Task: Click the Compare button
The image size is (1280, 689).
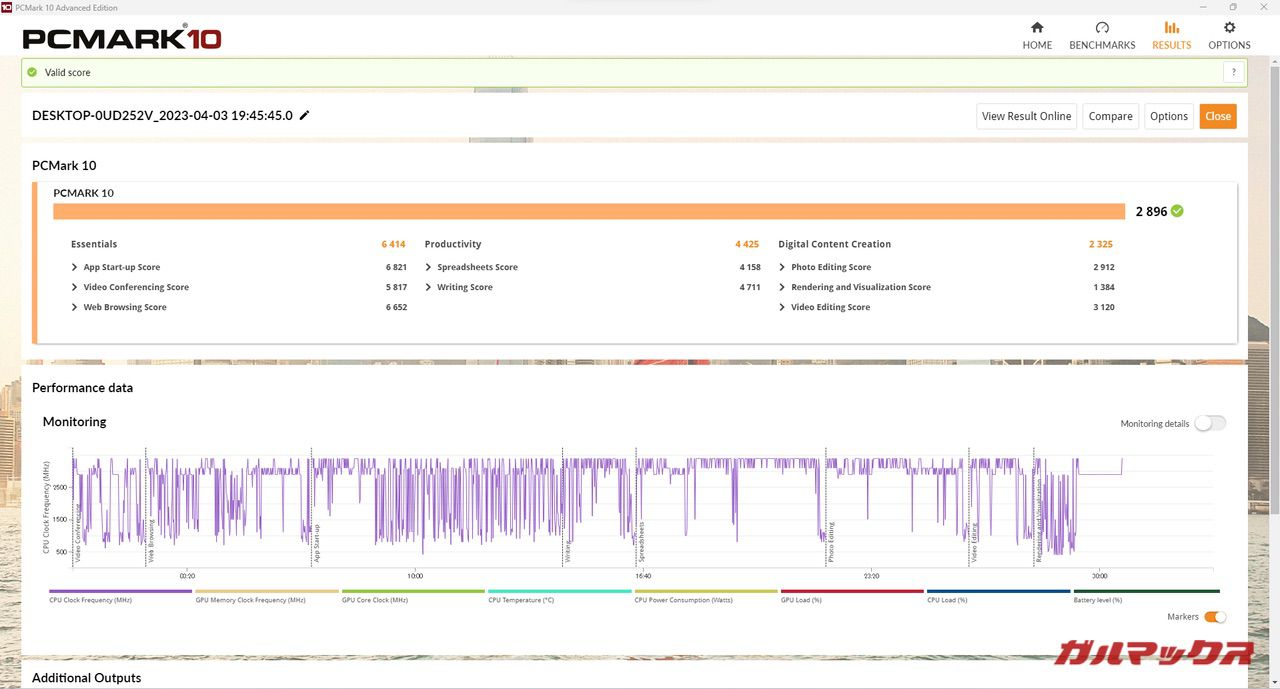Action: (1110, 116)
